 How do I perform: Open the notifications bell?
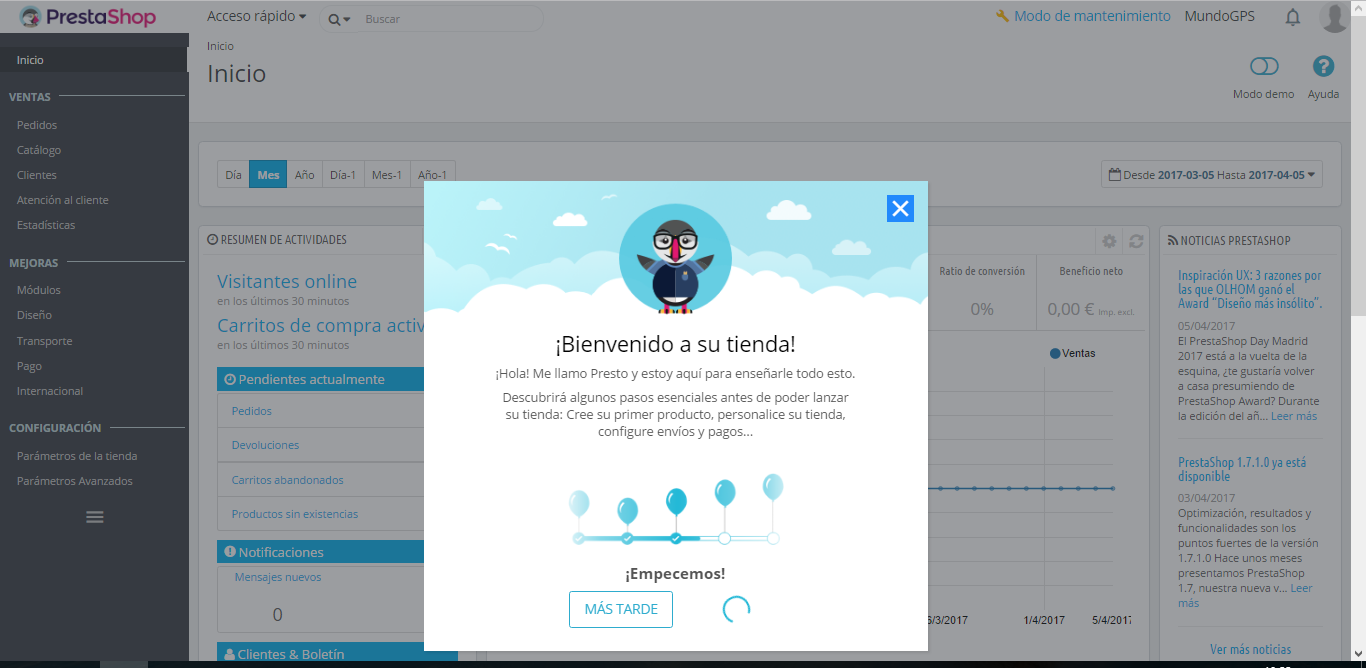(x=1293, y=17)
